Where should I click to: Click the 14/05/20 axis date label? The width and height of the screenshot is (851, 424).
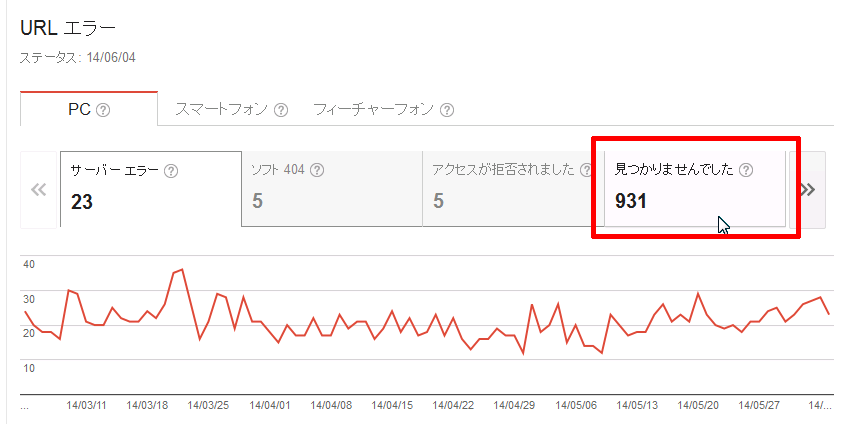click(x=699, y=406)
